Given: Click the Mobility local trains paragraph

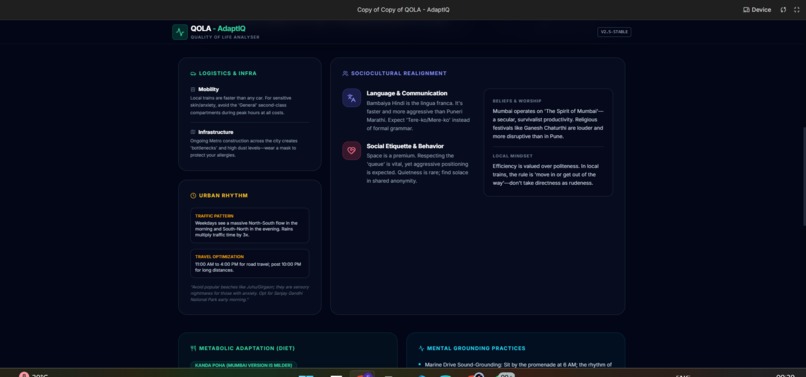Looking at the screenshot, I should click(242, 105).
